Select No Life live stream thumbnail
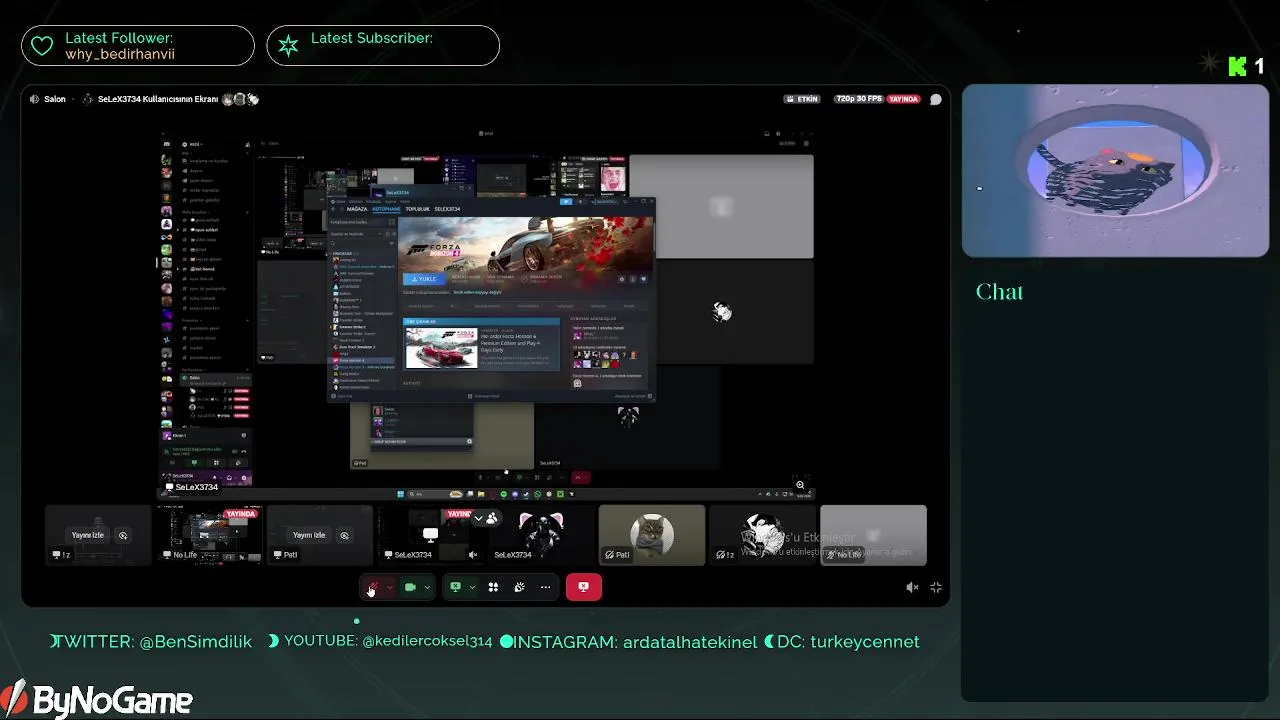 (208, 535)
